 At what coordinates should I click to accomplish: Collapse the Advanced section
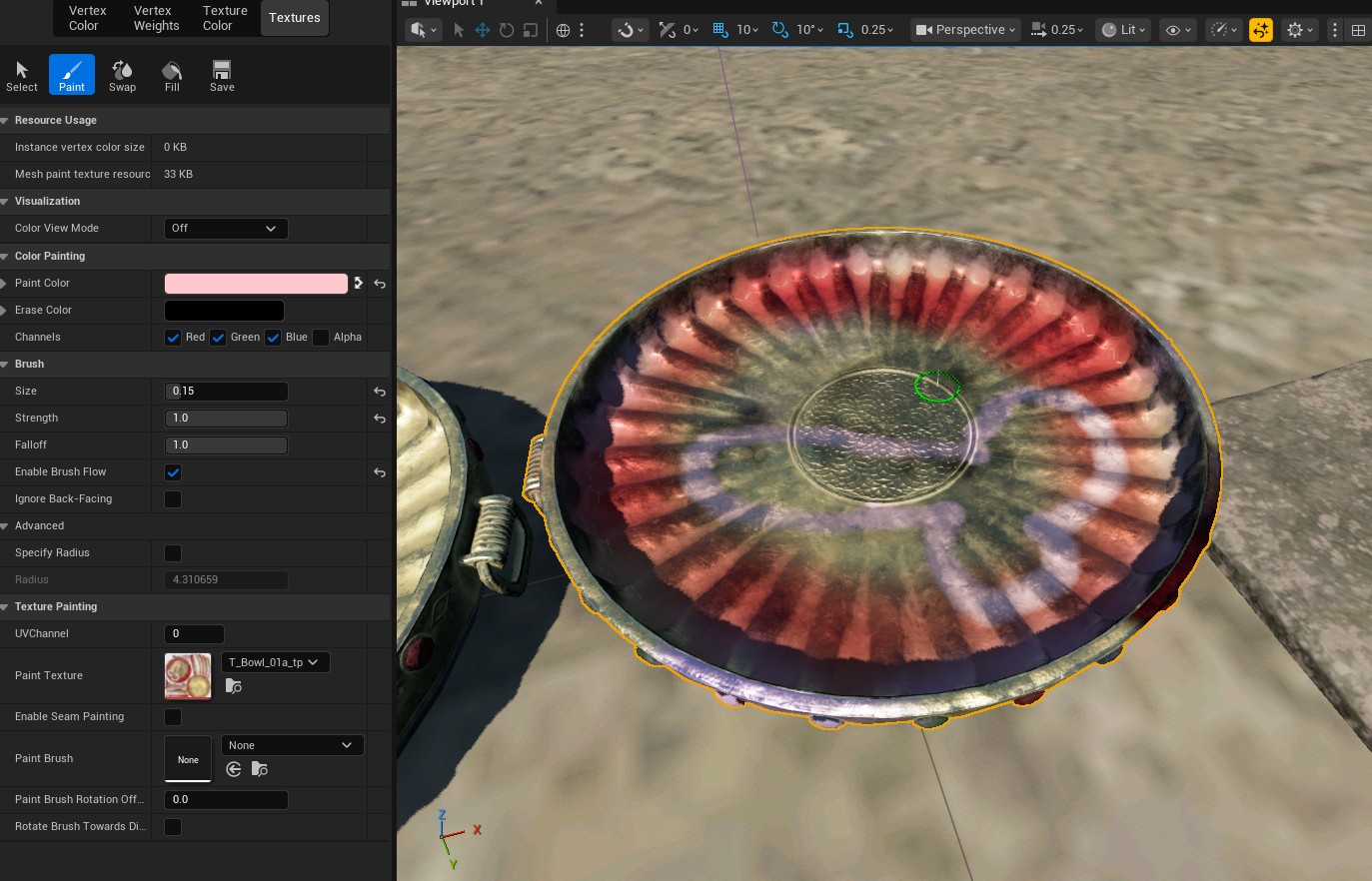[x=5, y=526]
